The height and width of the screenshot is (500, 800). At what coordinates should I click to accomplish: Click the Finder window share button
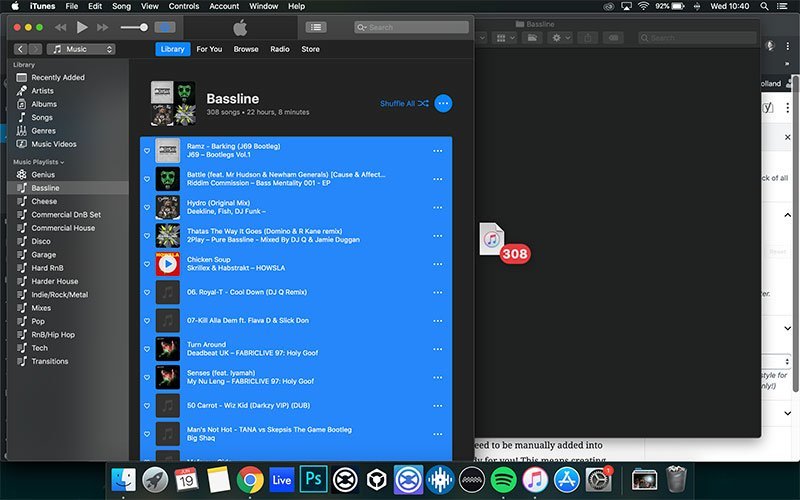pos(588,38)
